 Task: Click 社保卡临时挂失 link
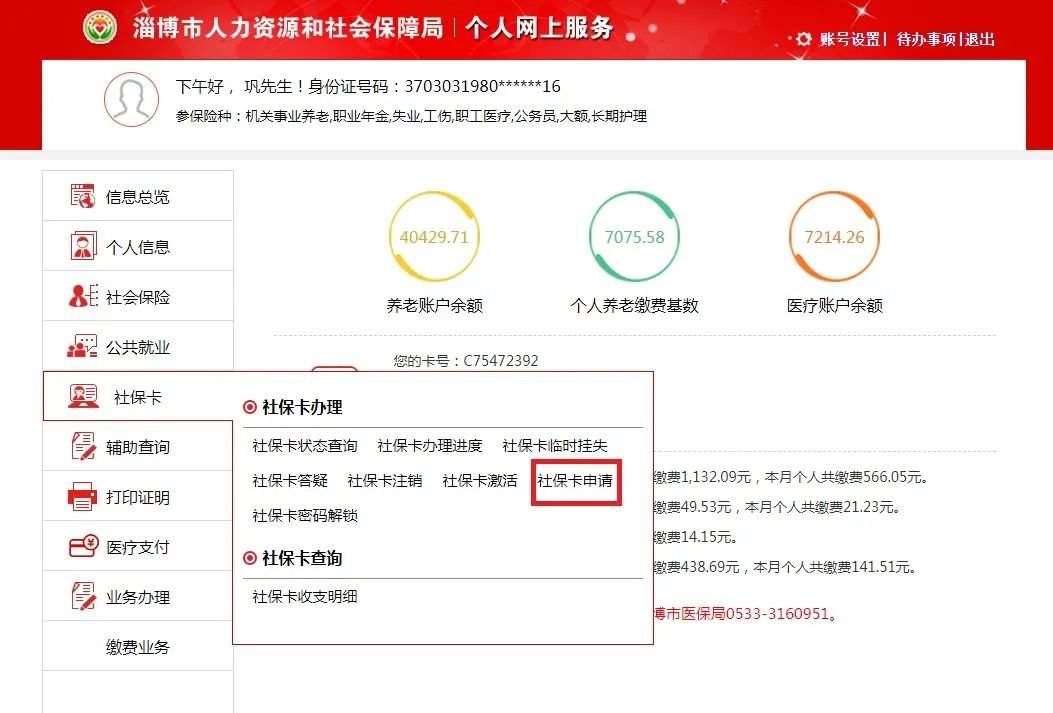coord(555,446)
